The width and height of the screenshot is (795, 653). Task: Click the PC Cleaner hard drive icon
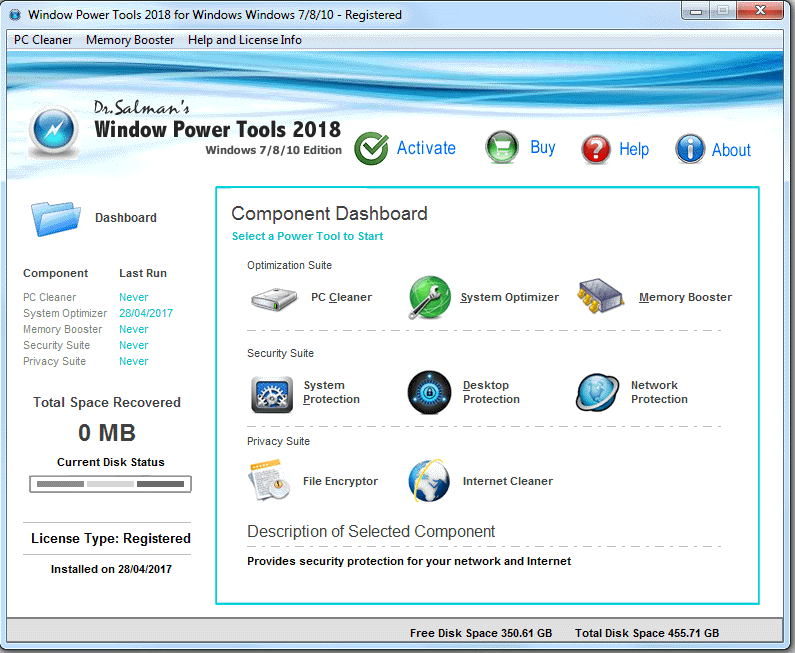[x=274, y=299]
